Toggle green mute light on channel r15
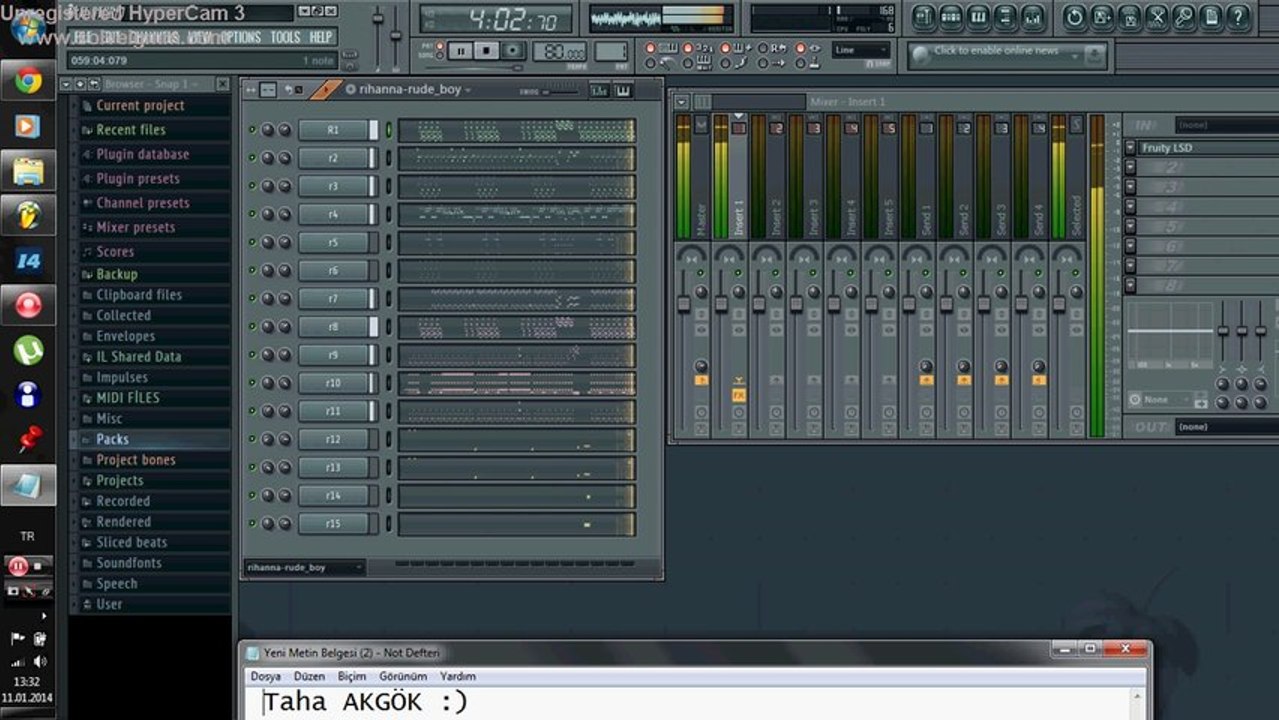1279x720 pixels. tap(252, 523)
